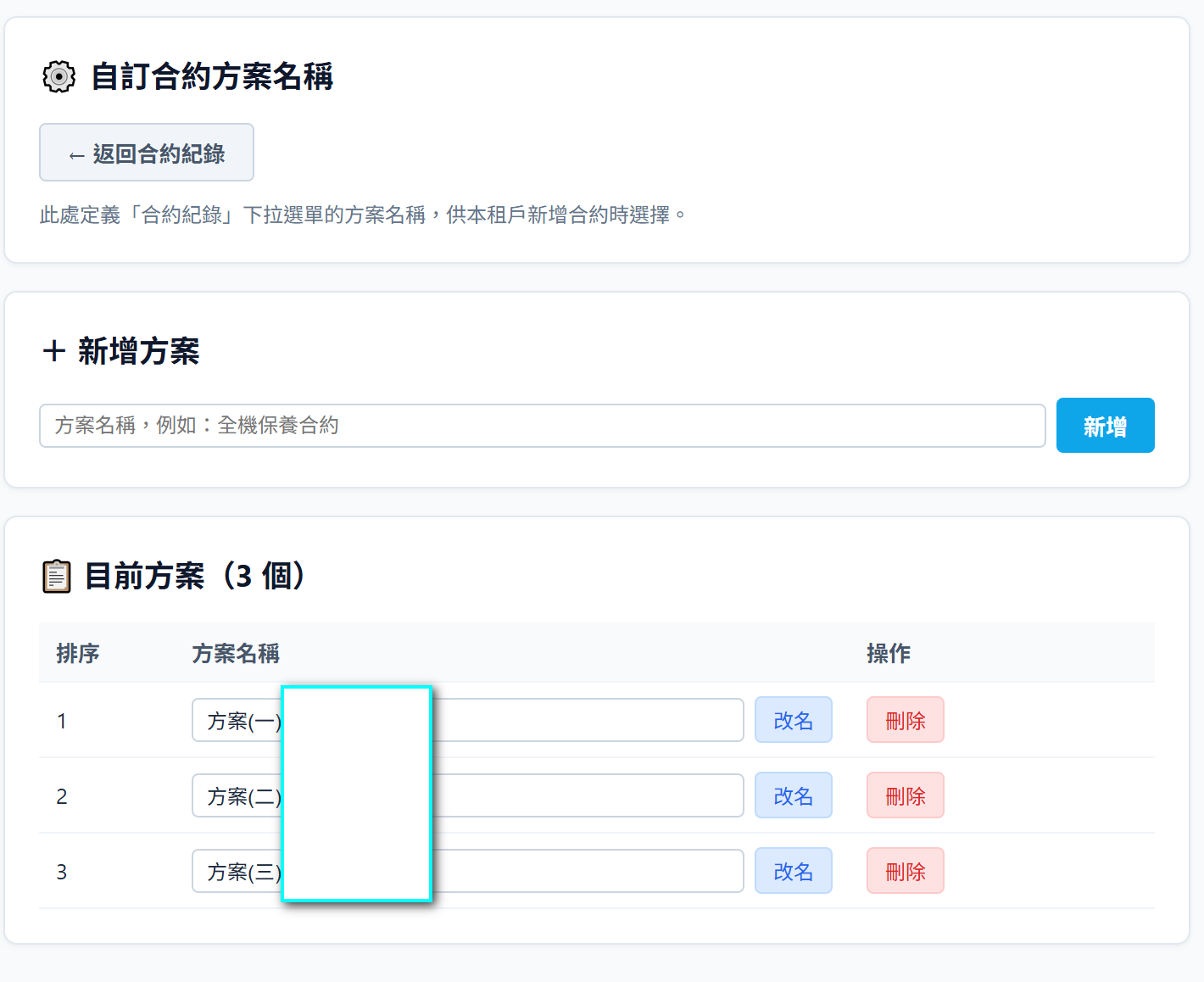This screenshot has width=1204, height=982.
Task: Select the order number 2 cell
Action: (62, 796)
